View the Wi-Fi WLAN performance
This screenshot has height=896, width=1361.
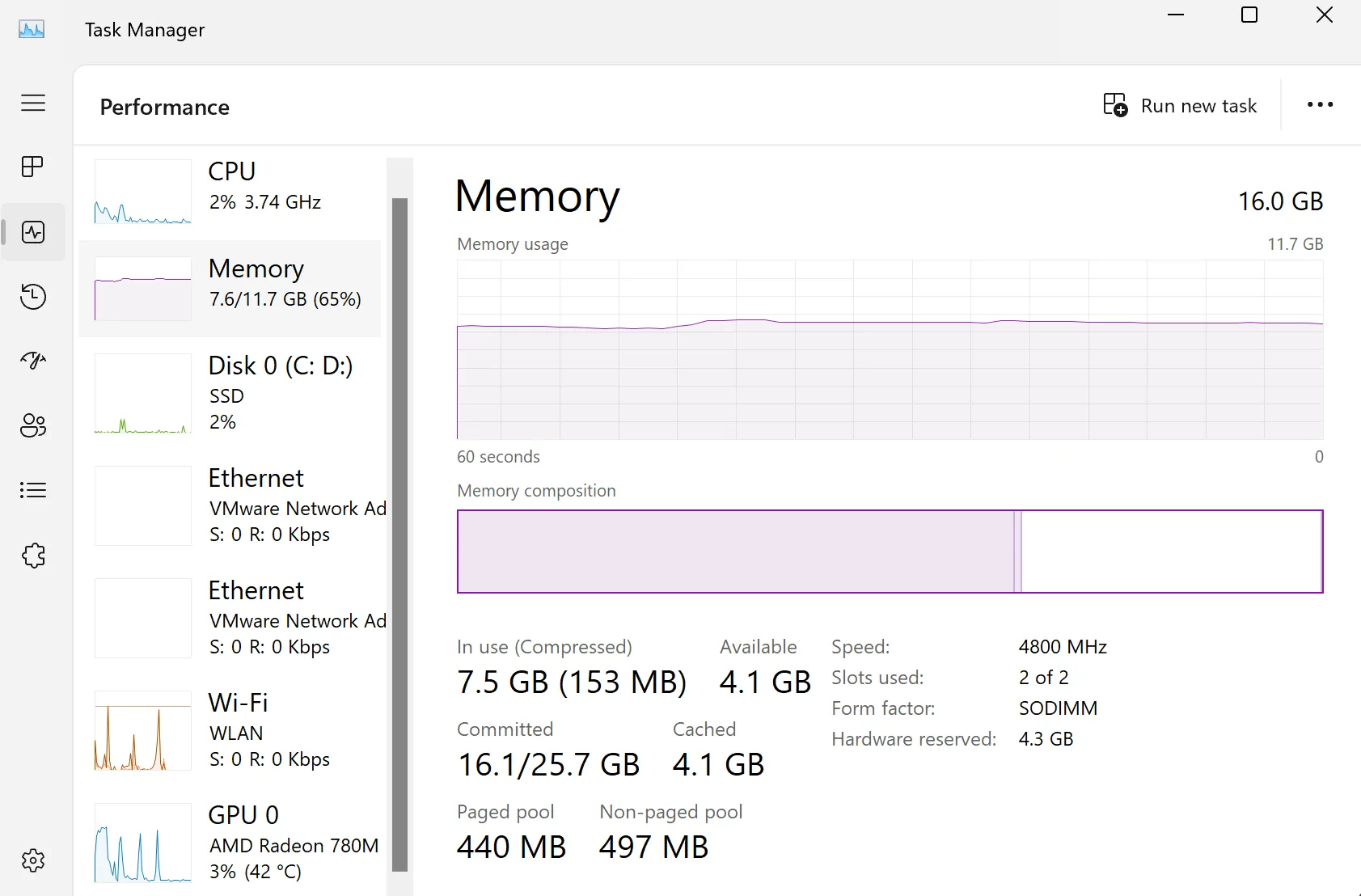[x=230, y=730]
